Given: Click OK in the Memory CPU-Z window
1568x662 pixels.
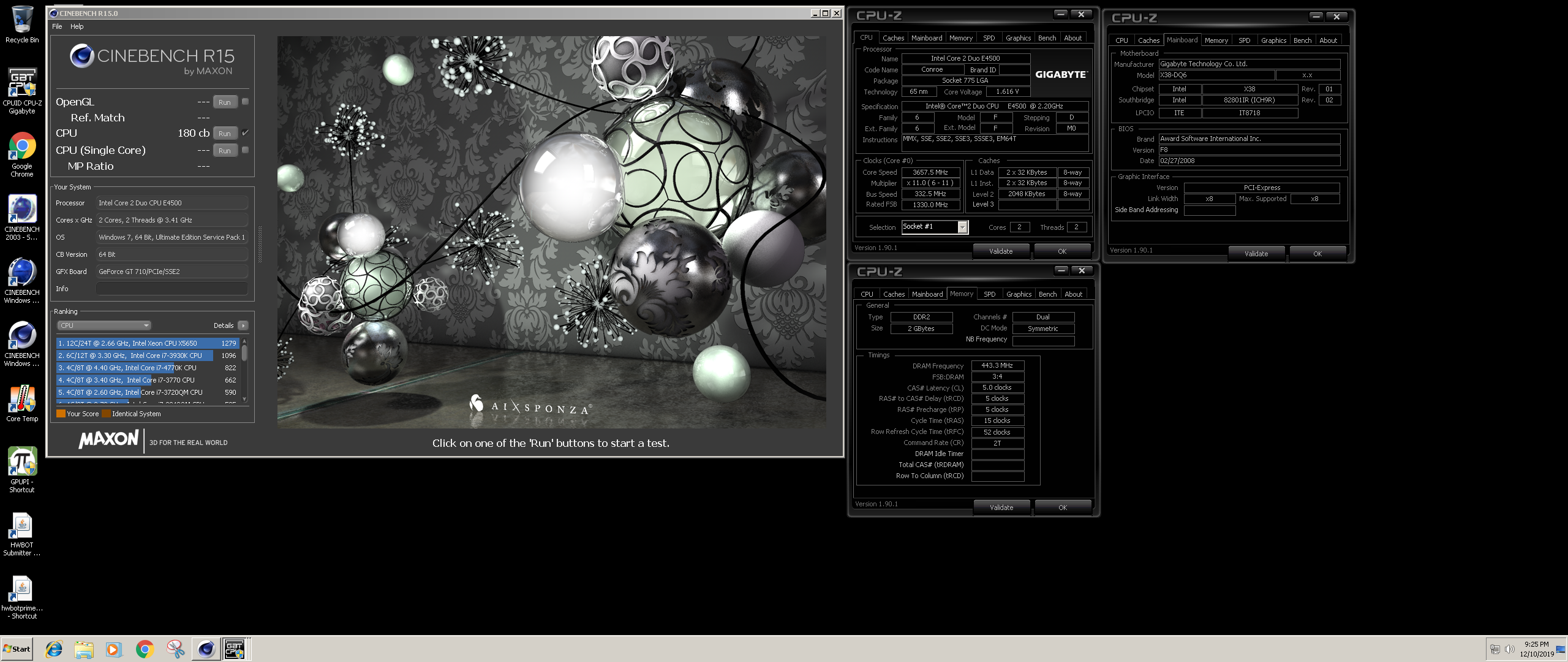Looking at the screenshot, I should (1063, 508).
